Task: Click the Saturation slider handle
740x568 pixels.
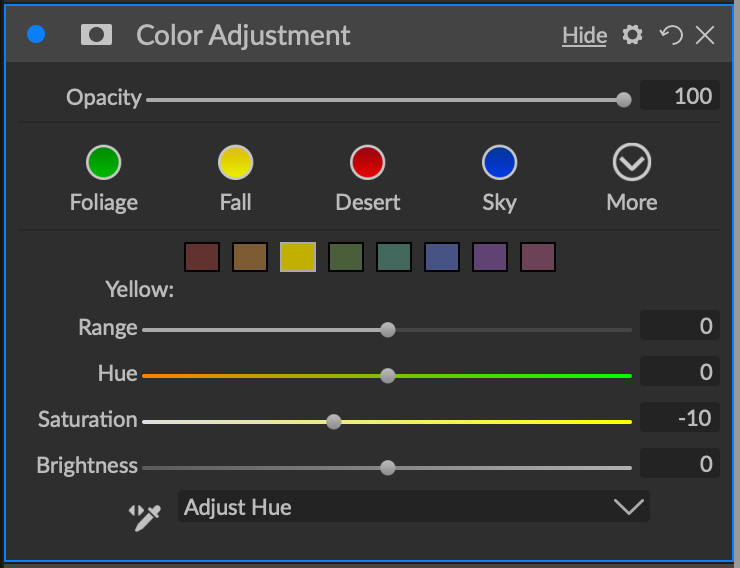Action: click(334, 422)
